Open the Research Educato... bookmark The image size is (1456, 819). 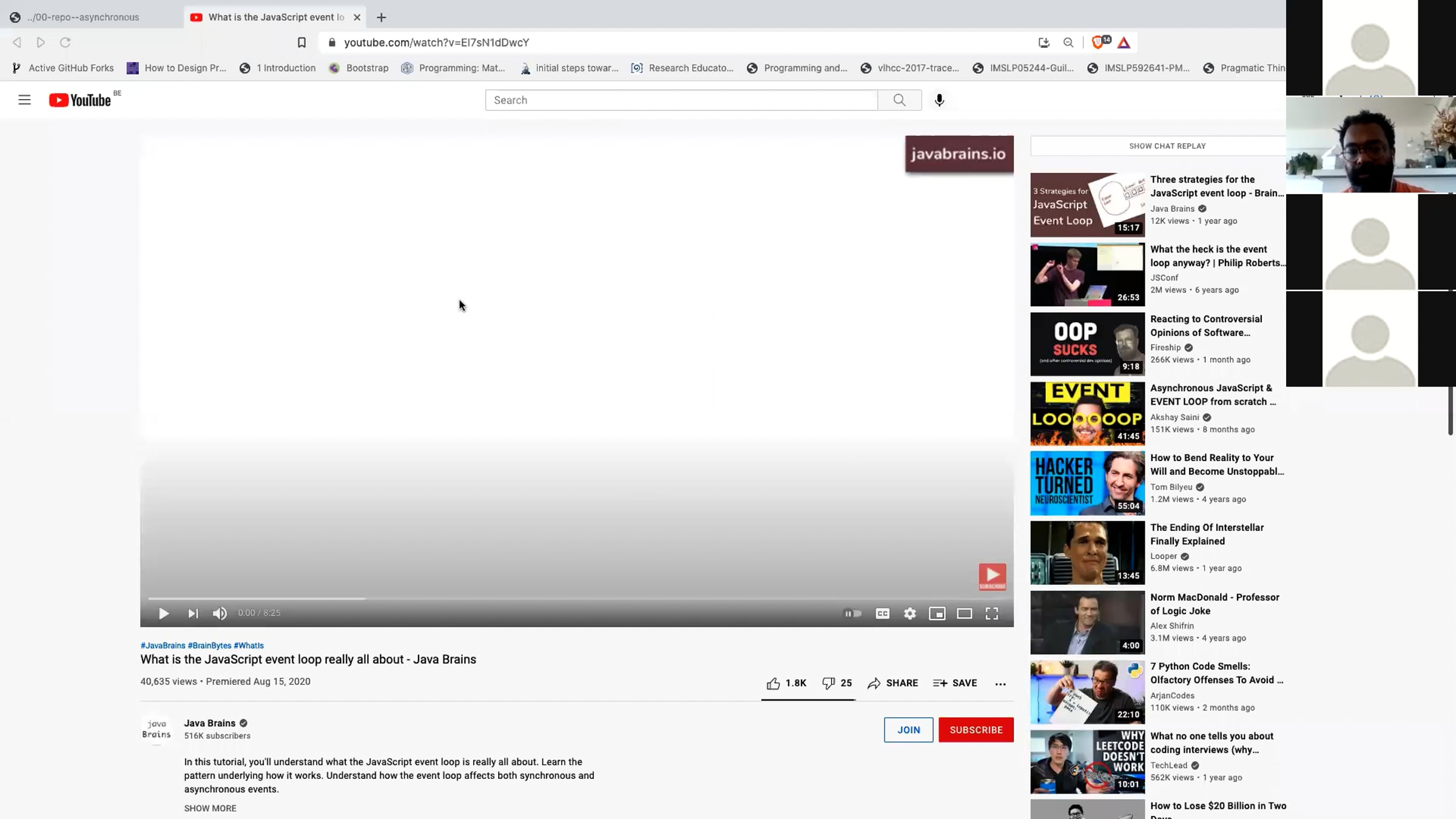click(x=682, y=68)
